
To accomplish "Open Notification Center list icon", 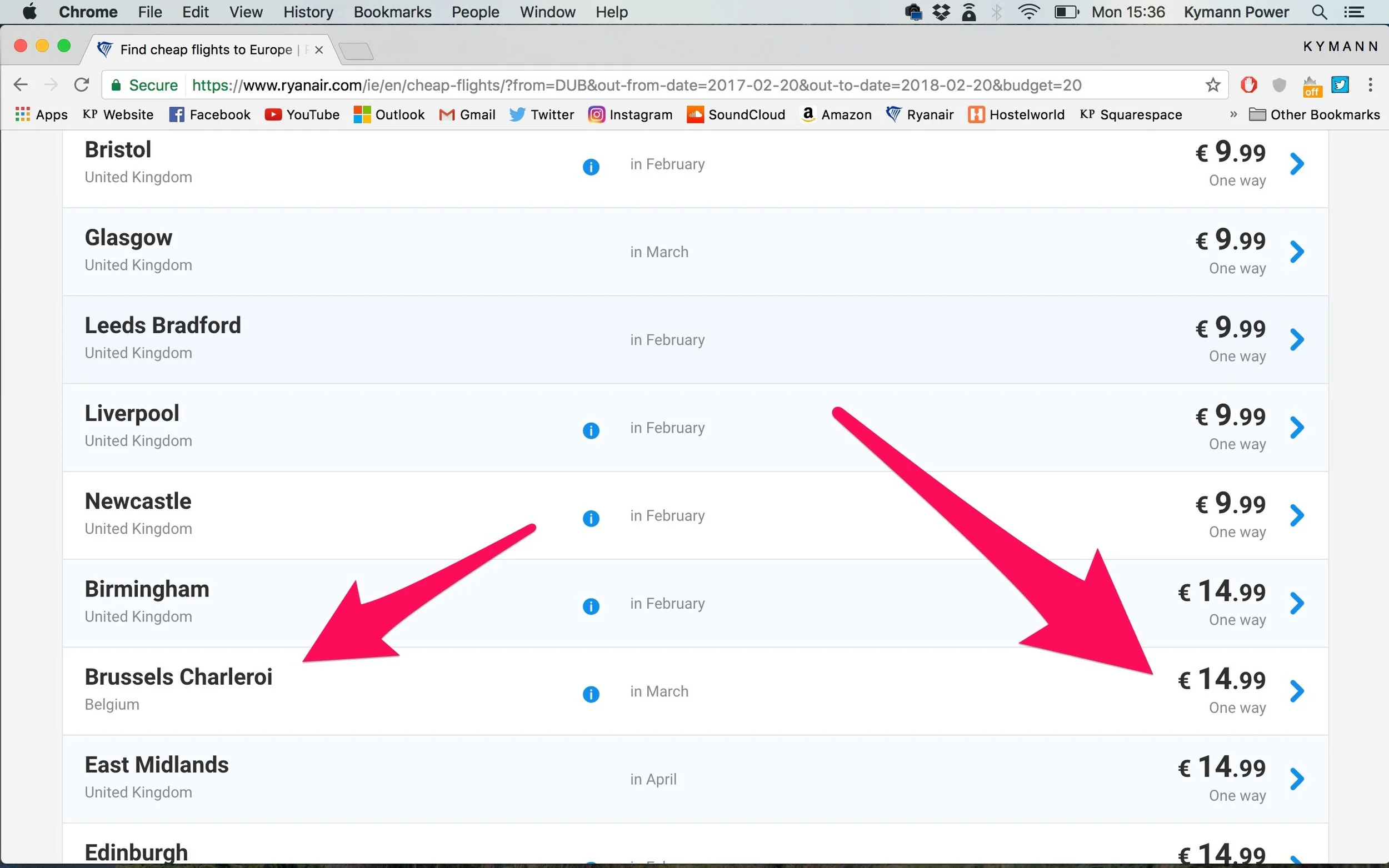I will point(1354,12).
